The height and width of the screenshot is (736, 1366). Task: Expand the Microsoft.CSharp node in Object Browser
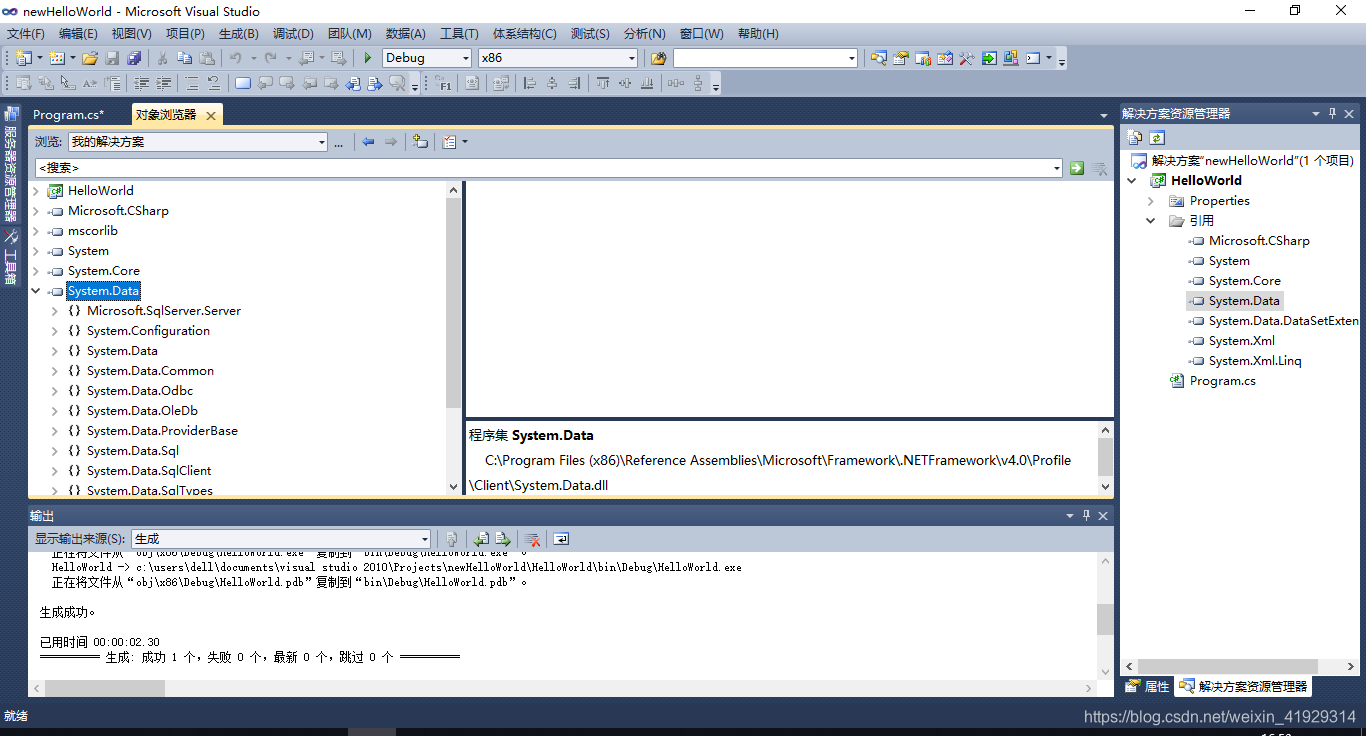(x=36, y=211)
